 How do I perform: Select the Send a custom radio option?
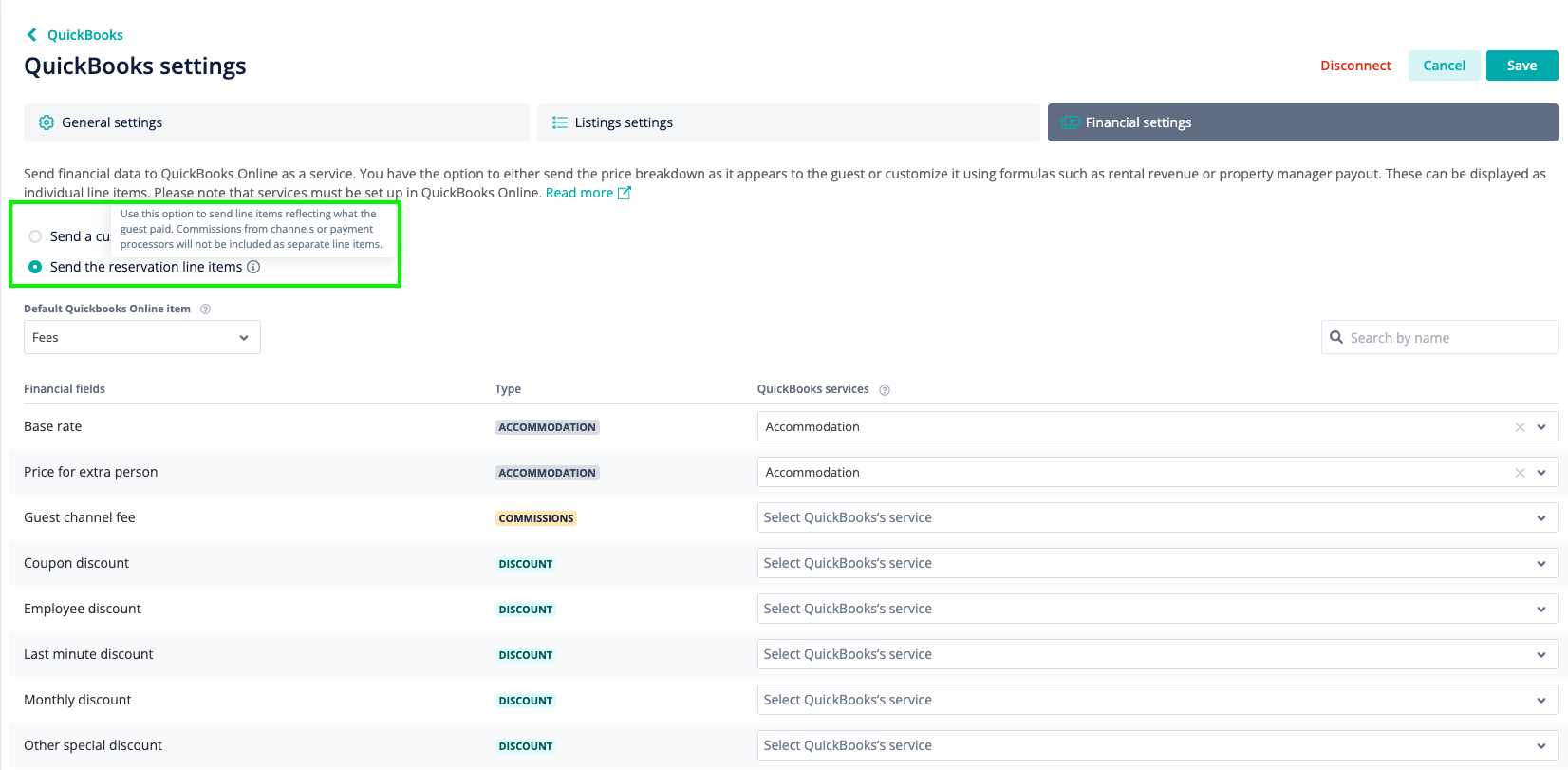coord(35,236)
